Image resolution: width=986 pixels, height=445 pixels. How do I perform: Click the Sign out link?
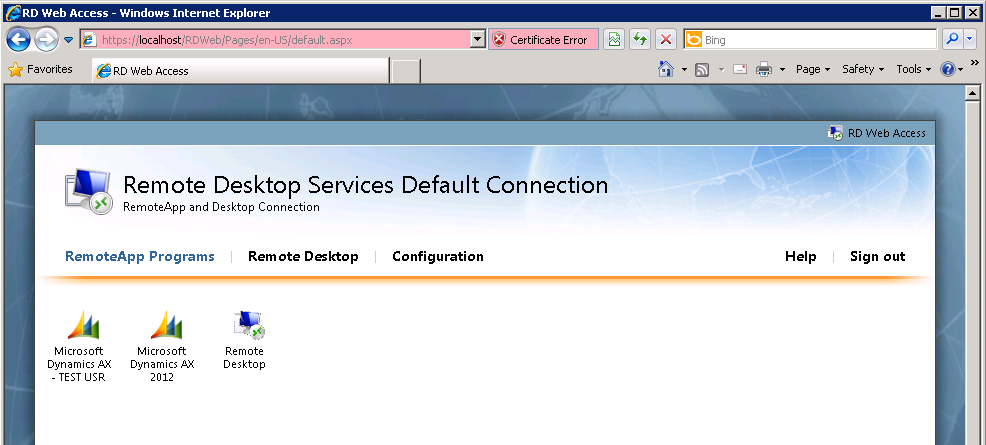(x=877, y=256)
